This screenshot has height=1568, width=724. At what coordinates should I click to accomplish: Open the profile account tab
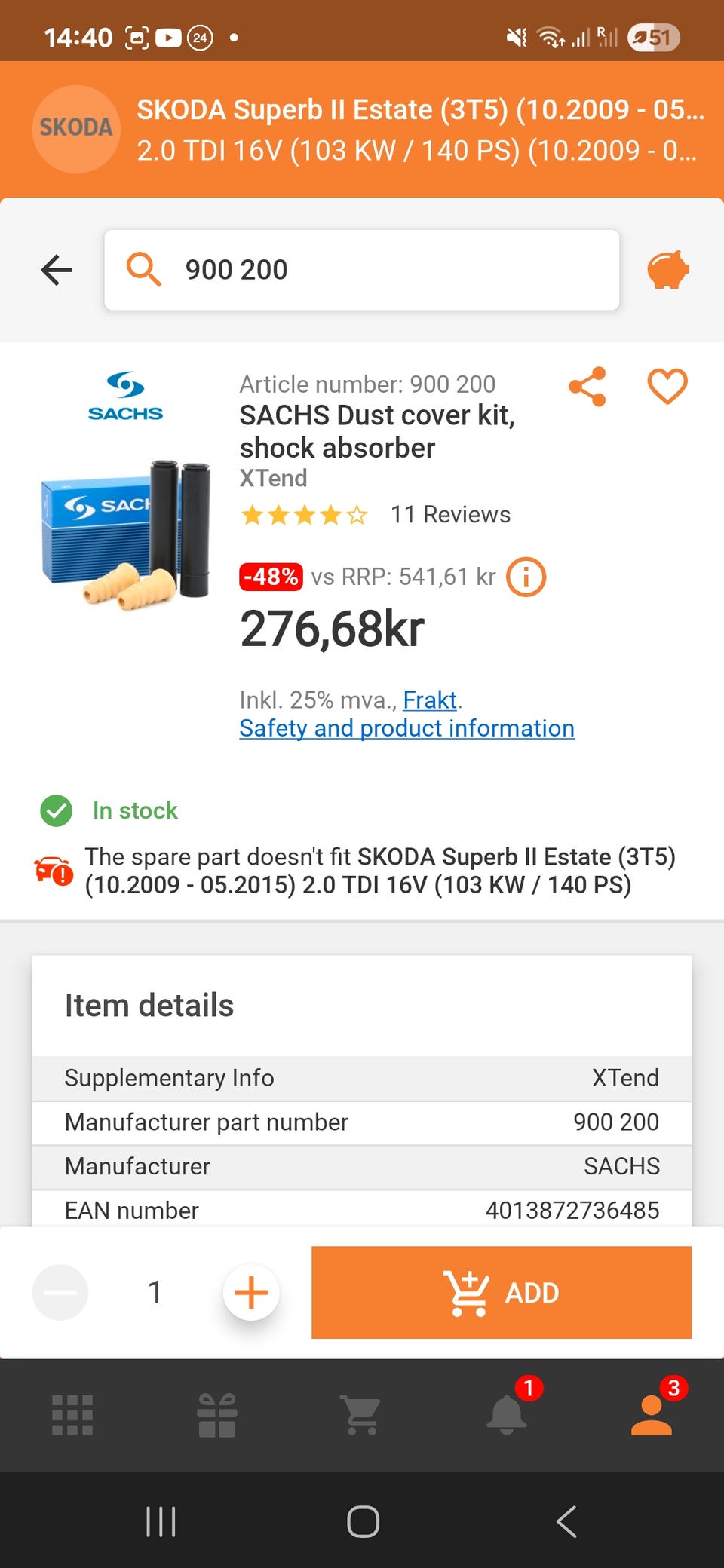[652, 1413]
